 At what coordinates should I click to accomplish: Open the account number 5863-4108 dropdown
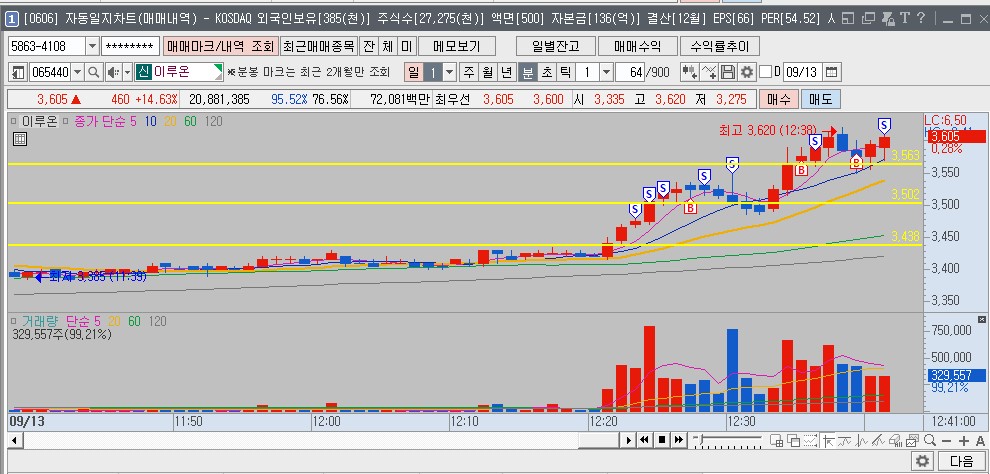pos(92,46)
